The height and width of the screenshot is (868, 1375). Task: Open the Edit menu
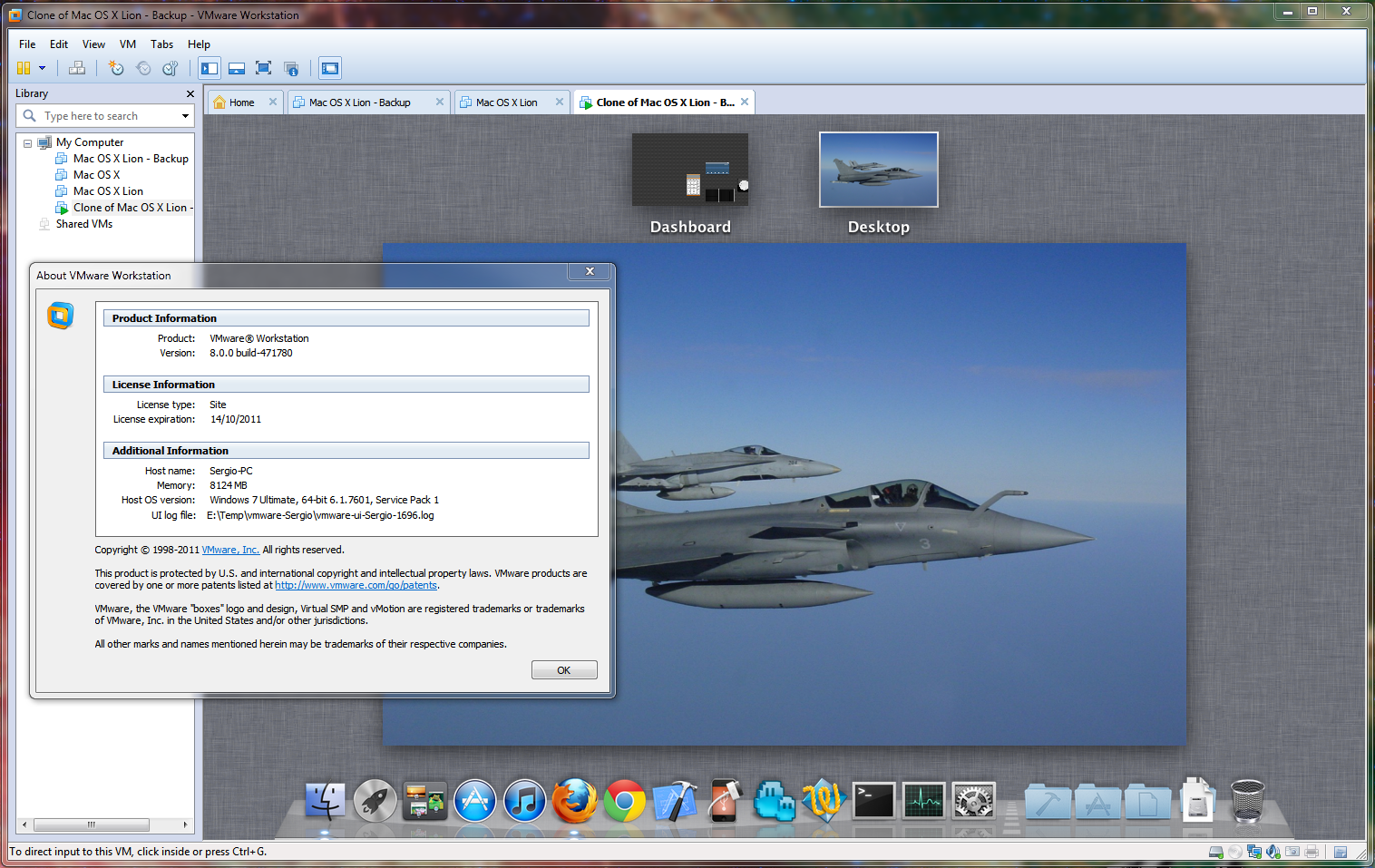[x=59, y=44]
